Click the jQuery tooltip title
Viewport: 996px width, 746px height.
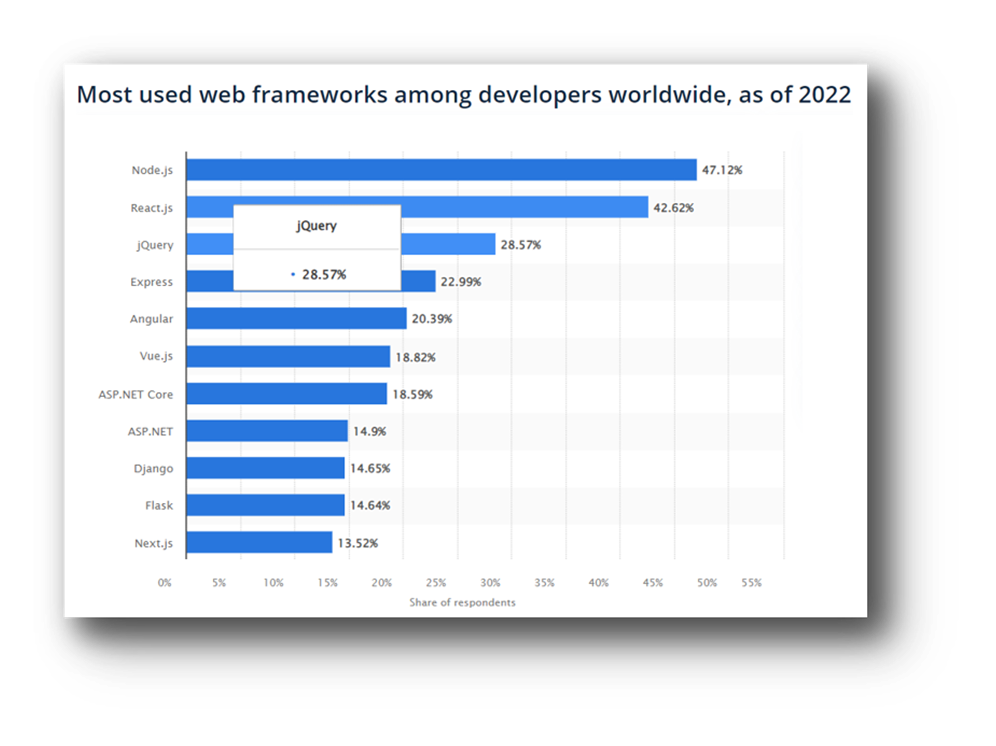pos(316,226)
